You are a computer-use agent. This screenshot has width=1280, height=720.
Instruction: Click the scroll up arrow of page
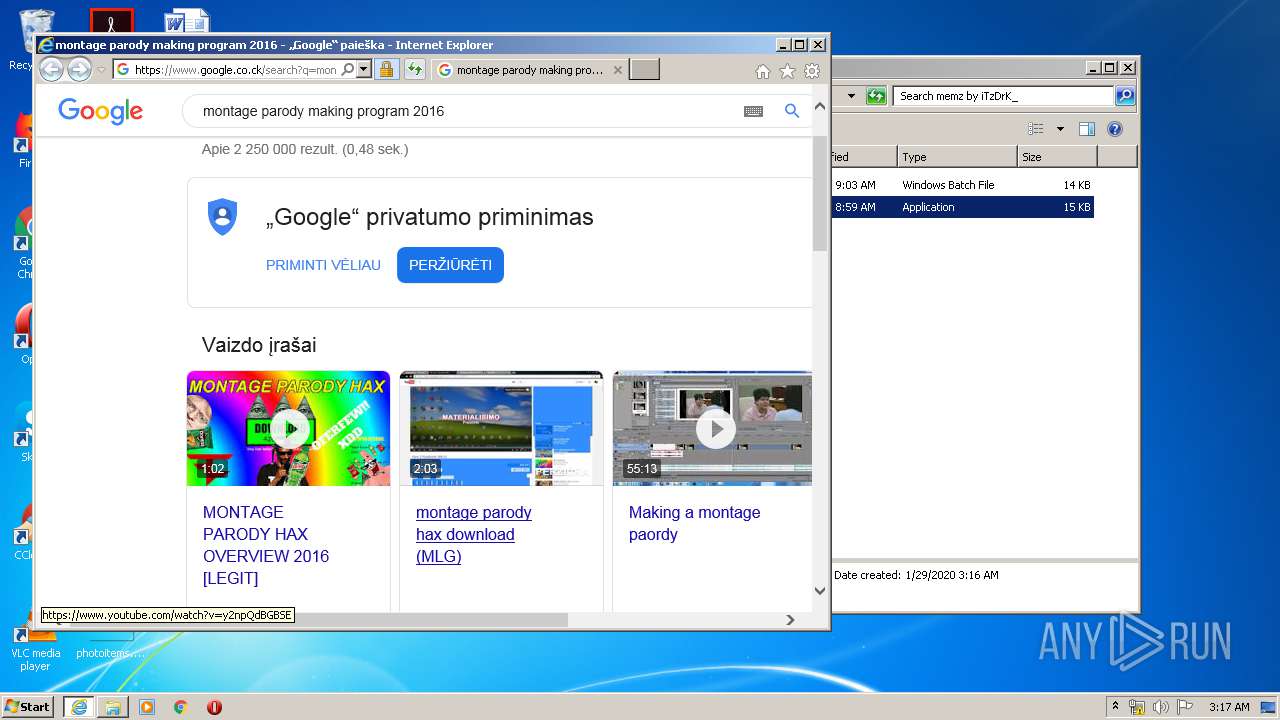820,106
